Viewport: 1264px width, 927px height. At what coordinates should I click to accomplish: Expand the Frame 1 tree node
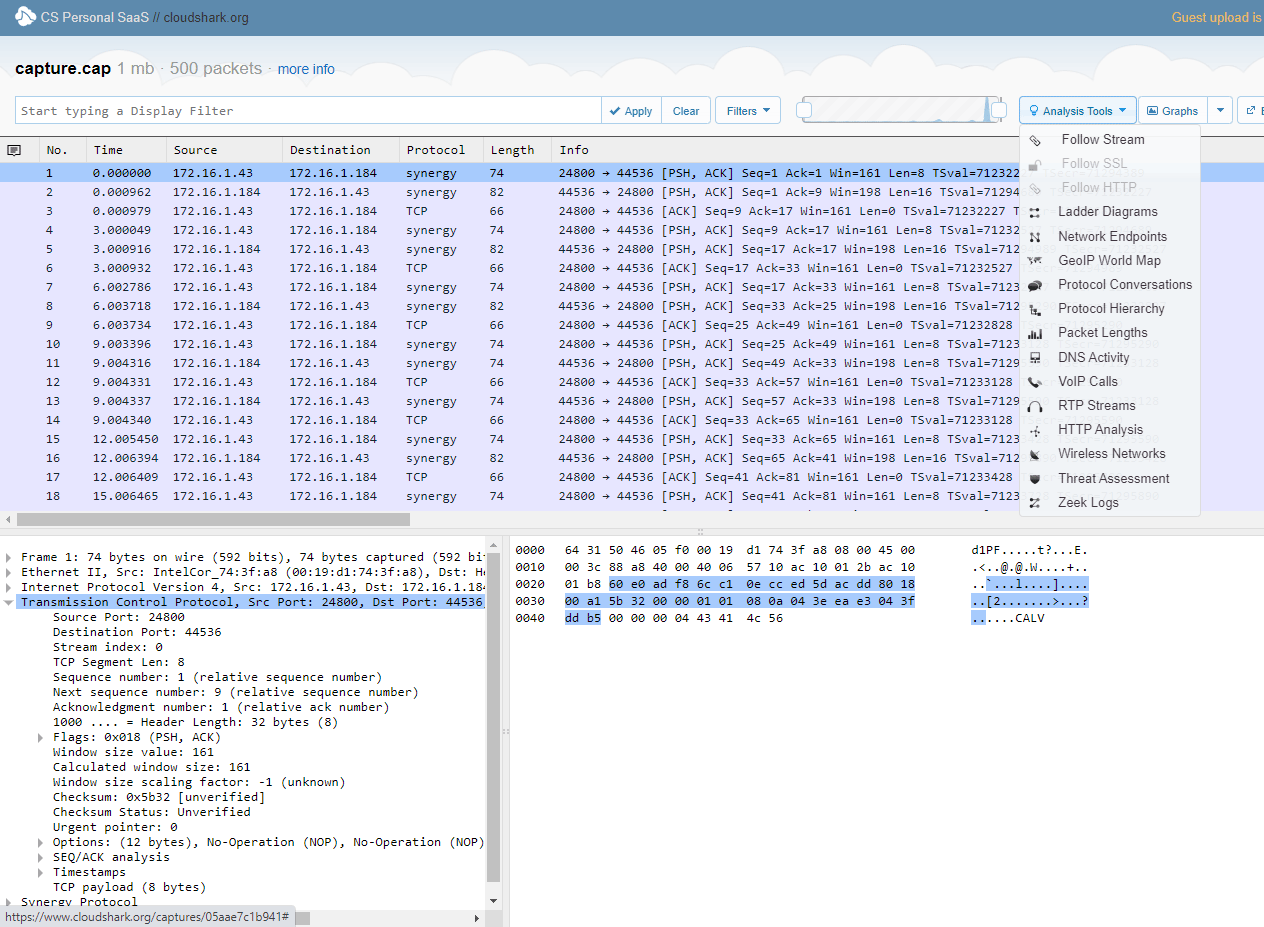(x=9, y=557)
